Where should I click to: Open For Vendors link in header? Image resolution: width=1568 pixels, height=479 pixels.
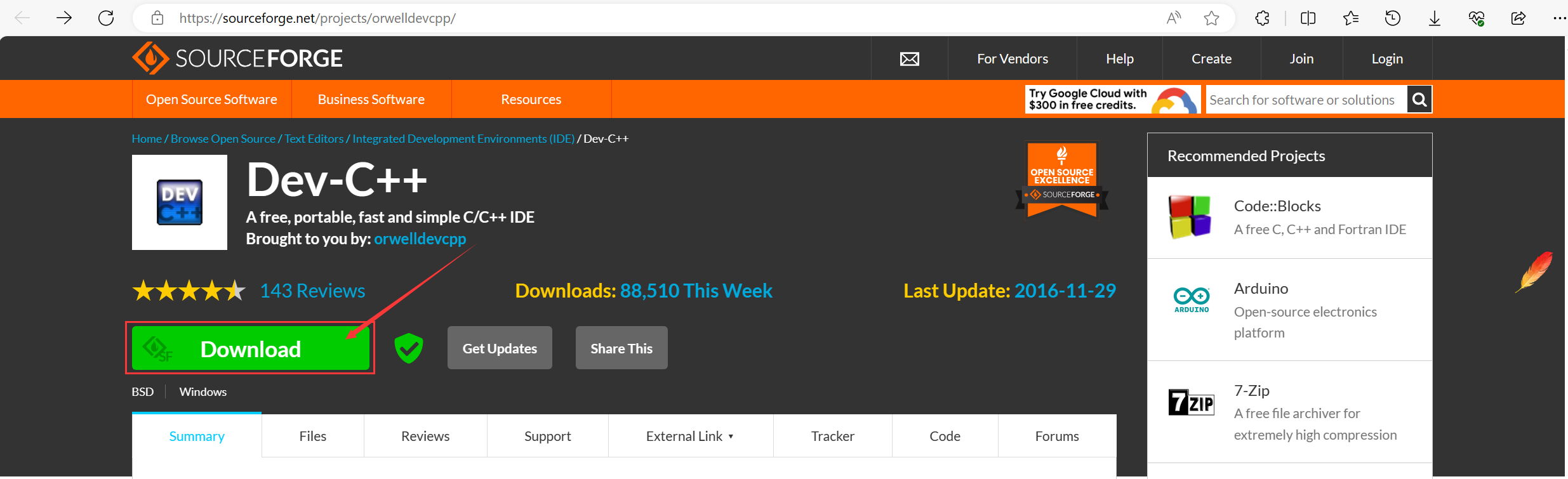(1013, 58)
